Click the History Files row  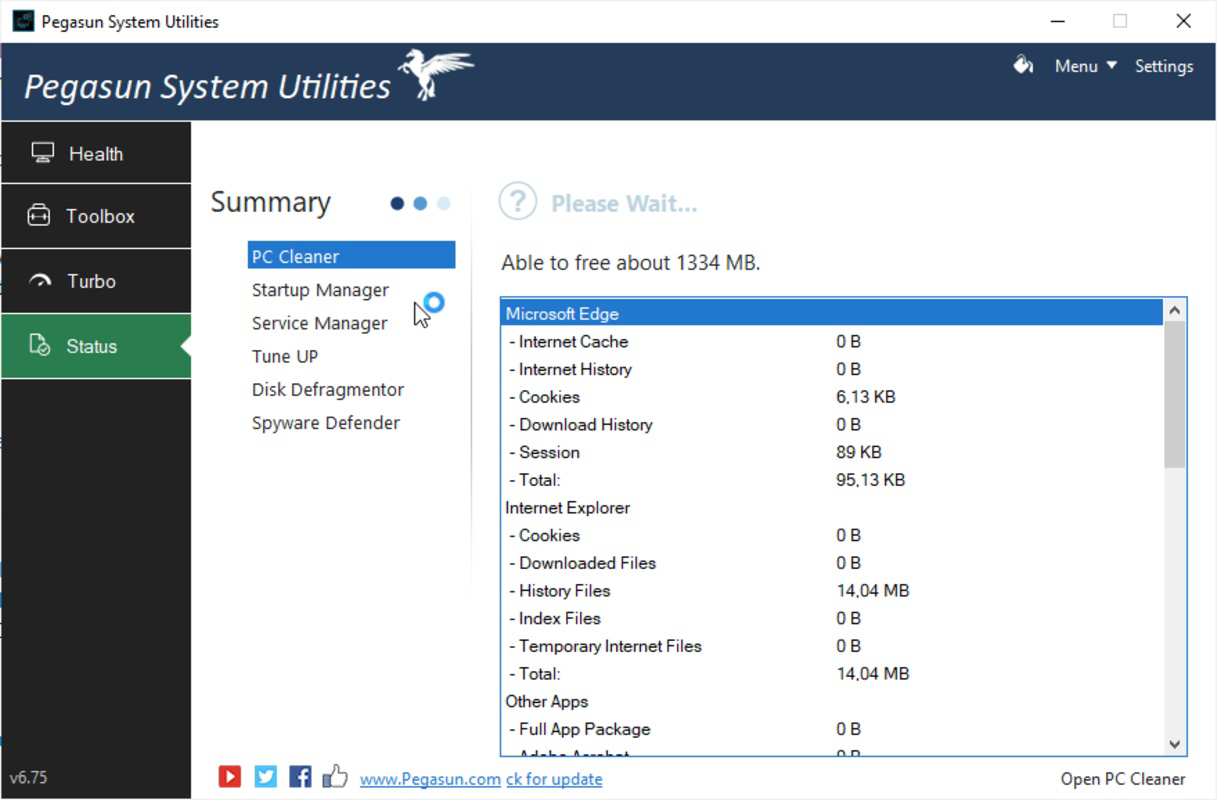832,590
